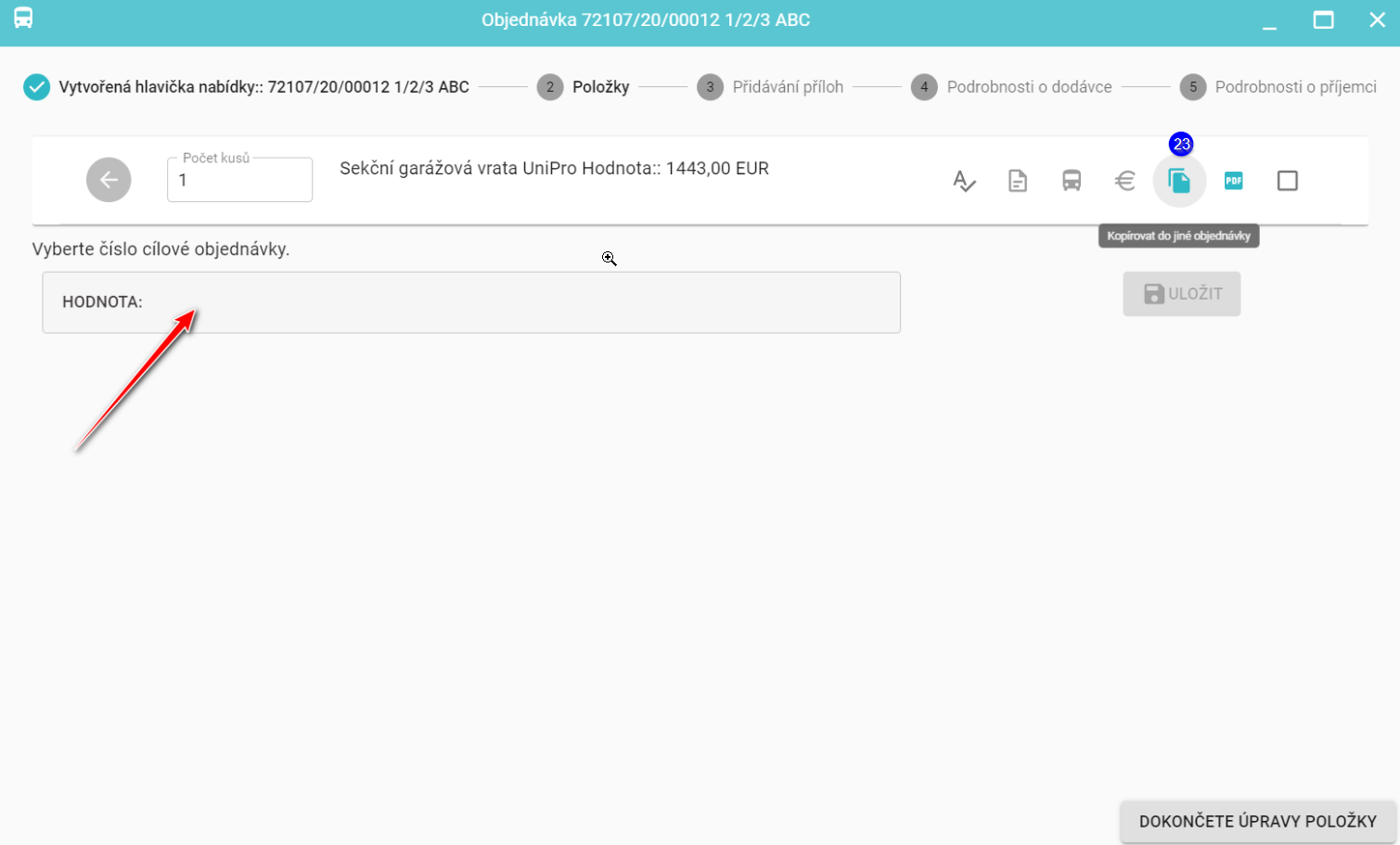
Task: Switch to step 4 Podrobnosti o dodávce
Action: 1011,87
